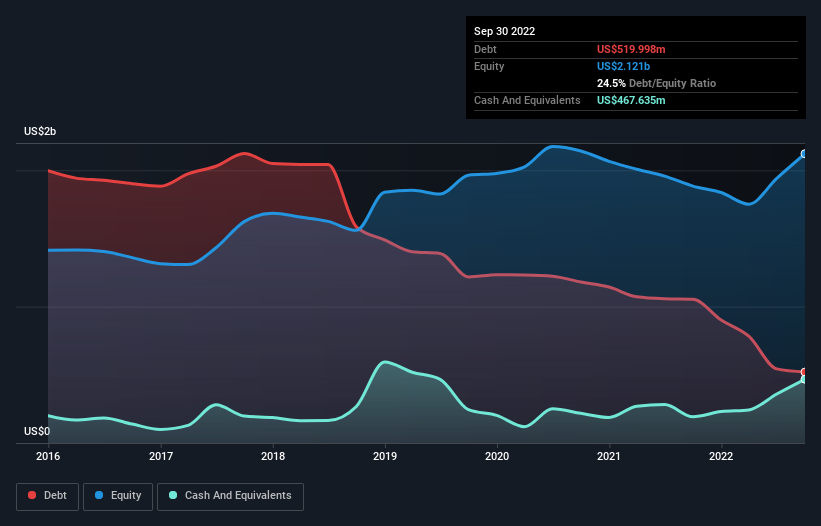The width and height of the screenshot is (821, 526).
Task: Click the US$0 y-axis label
Action: click(x=37, y=431)
